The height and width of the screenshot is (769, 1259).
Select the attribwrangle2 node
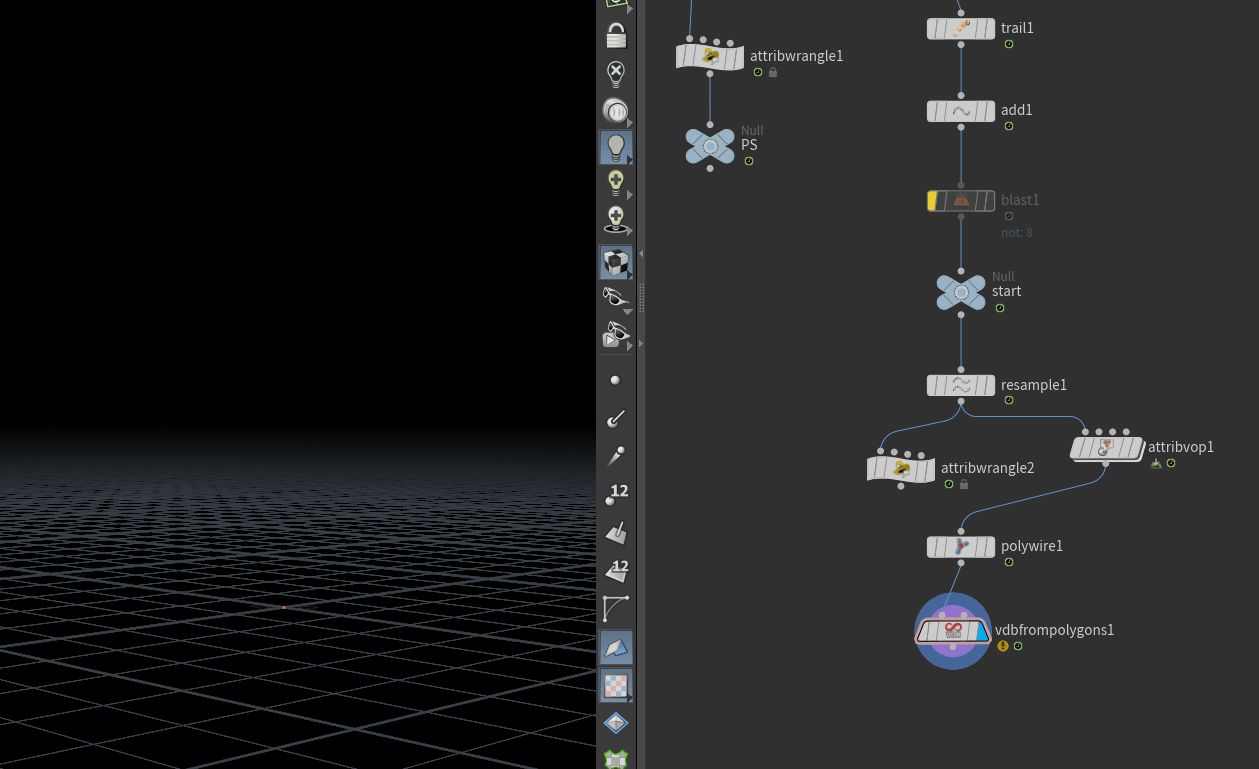tap(901, 468)
